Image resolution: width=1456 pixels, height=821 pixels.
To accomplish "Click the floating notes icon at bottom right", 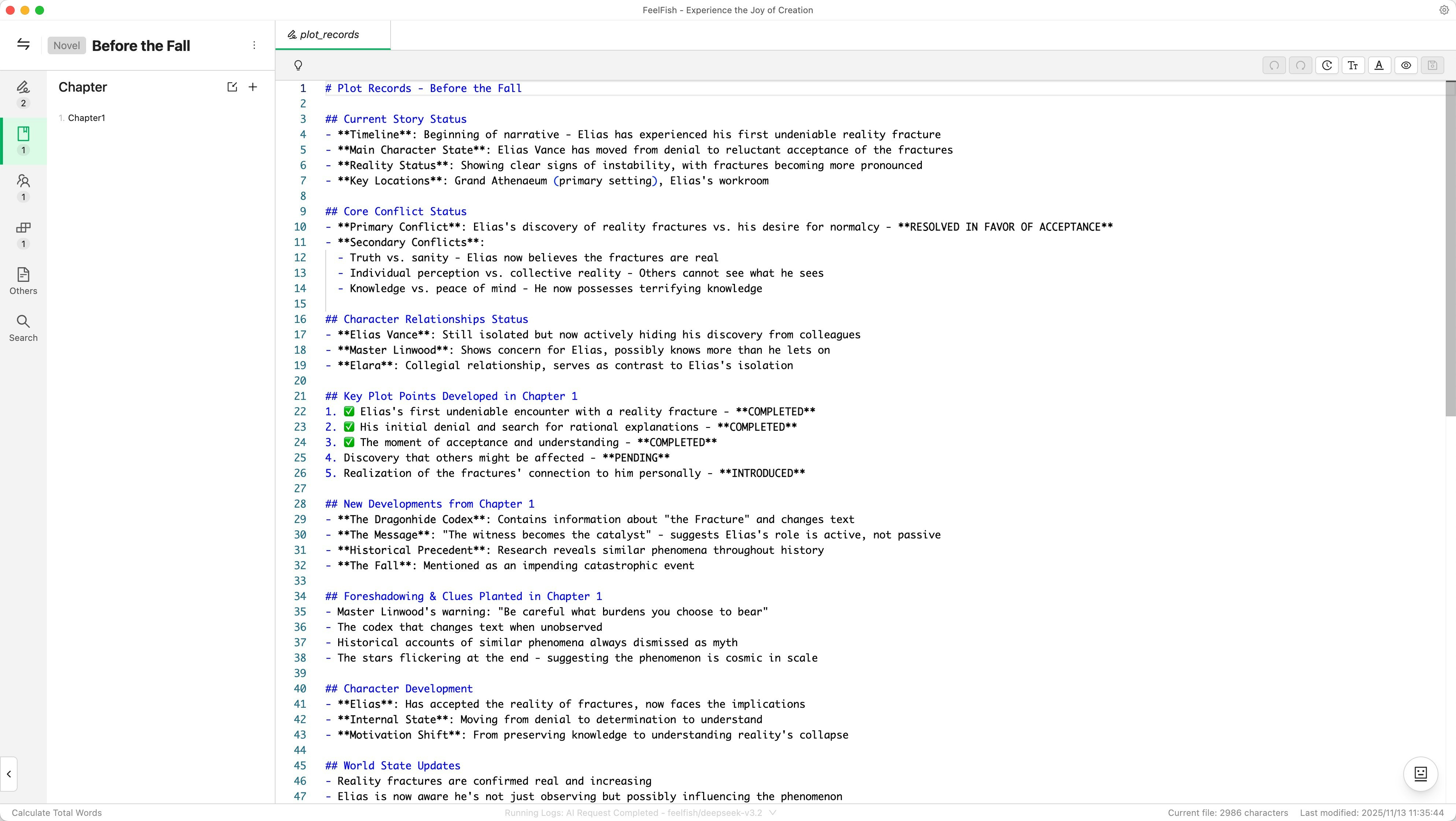I will pyautogui.click(x=1420, y=774).
